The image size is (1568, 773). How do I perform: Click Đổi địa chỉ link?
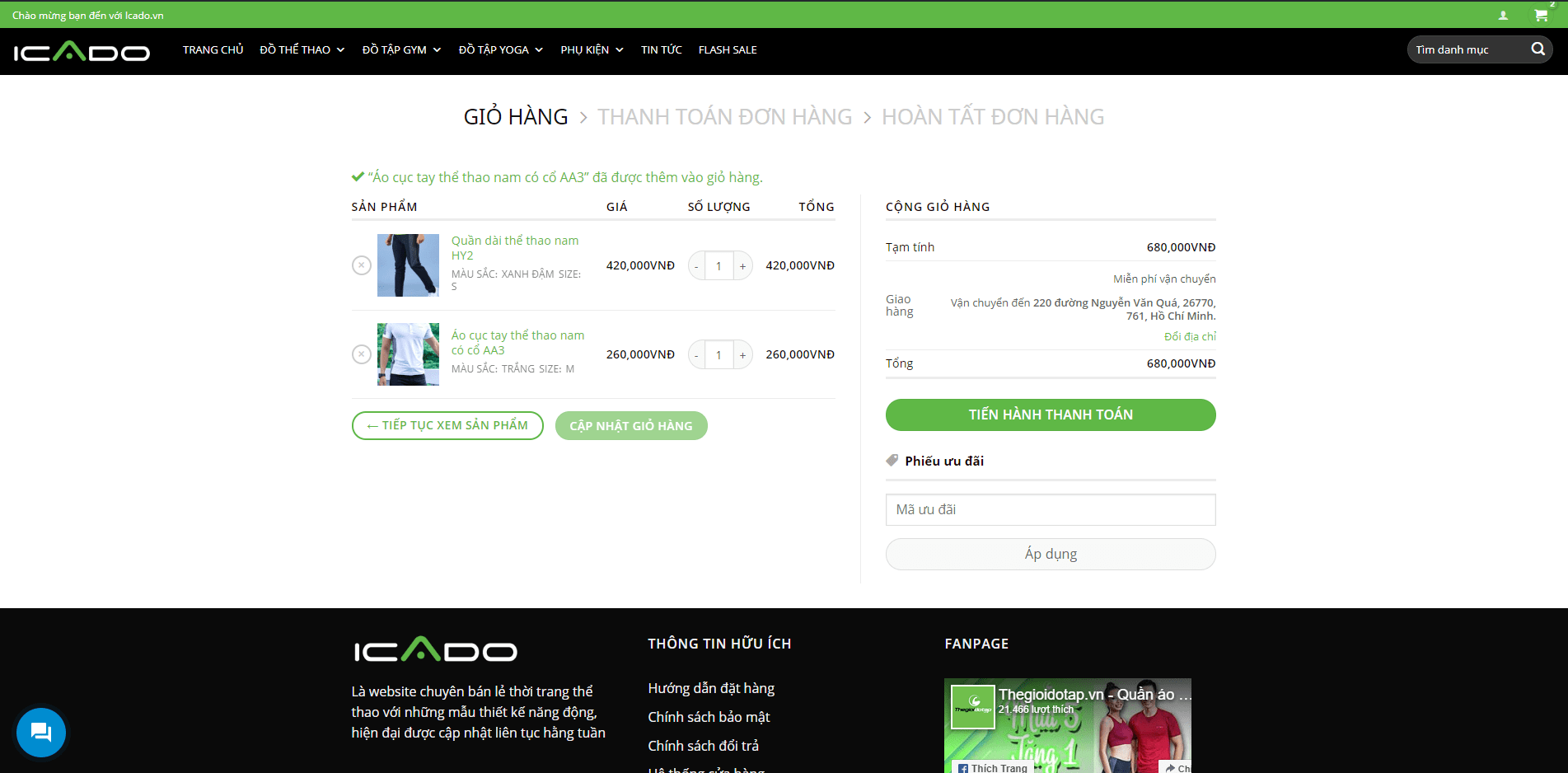1189,336
